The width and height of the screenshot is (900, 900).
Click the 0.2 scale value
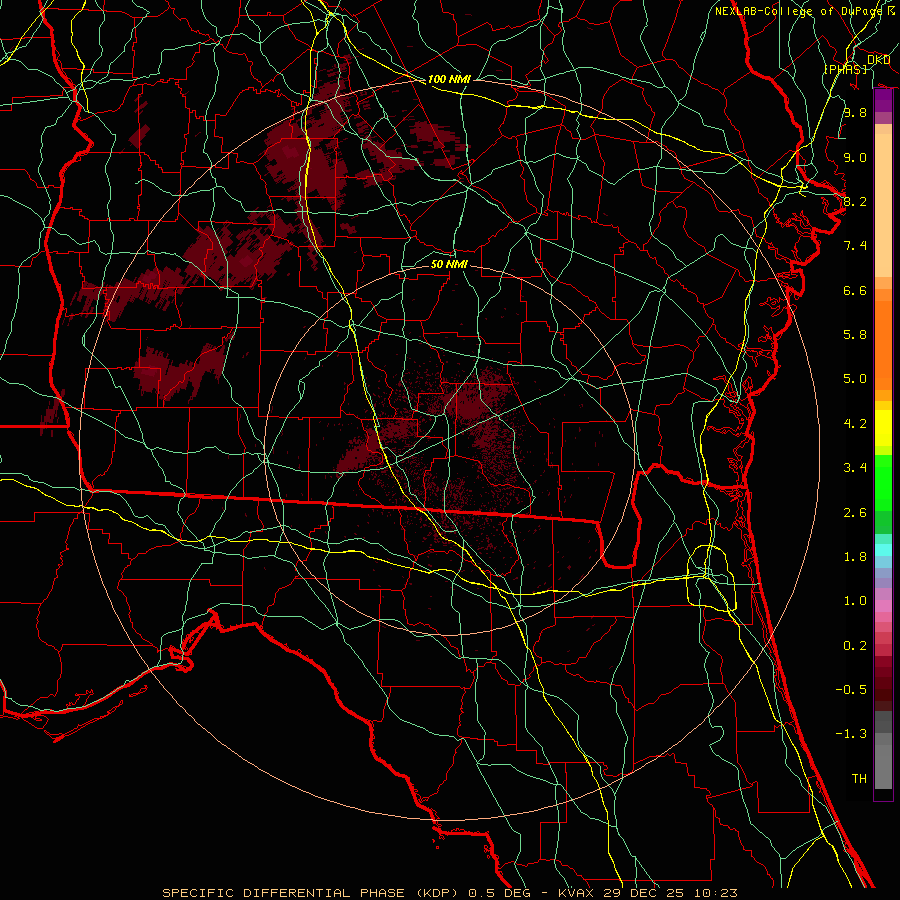click(855, 646)
